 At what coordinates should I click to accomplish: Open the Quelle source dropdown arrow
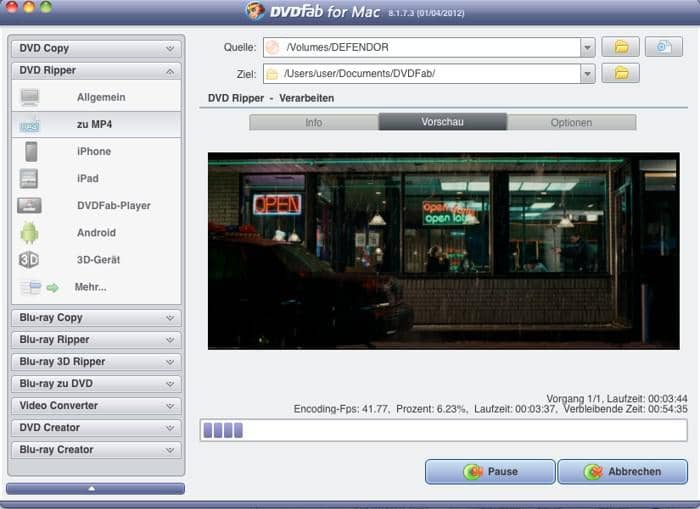point(588,47)
